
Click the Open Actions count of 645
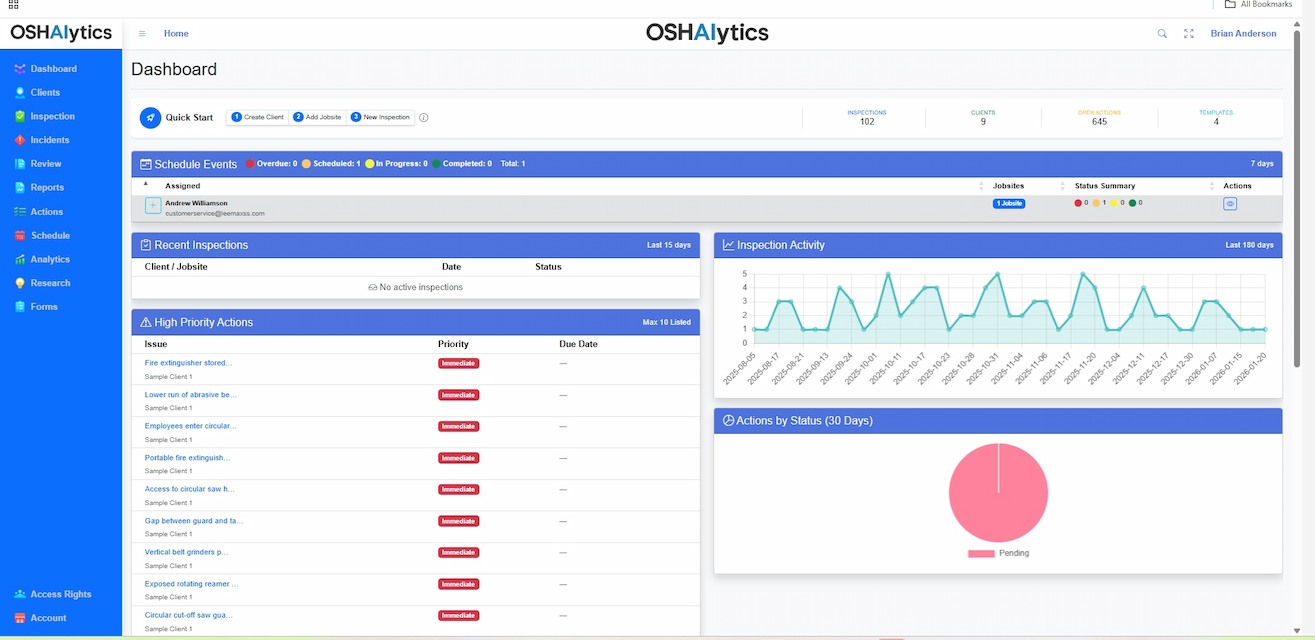tap(1099, 122)
